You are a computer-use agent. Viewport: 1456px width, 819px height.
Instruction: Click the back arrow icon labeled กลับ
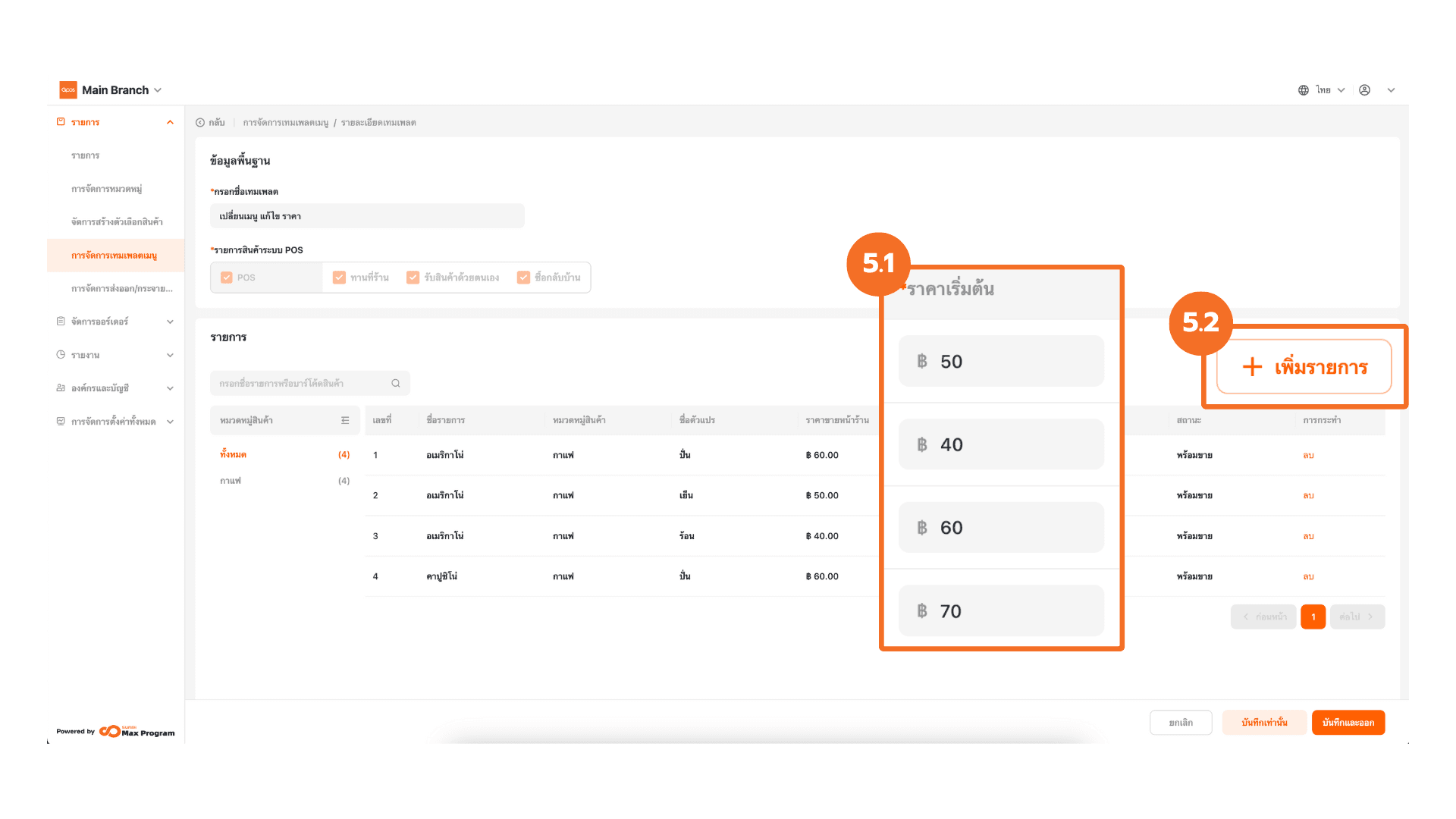click(x=200, y=123)
